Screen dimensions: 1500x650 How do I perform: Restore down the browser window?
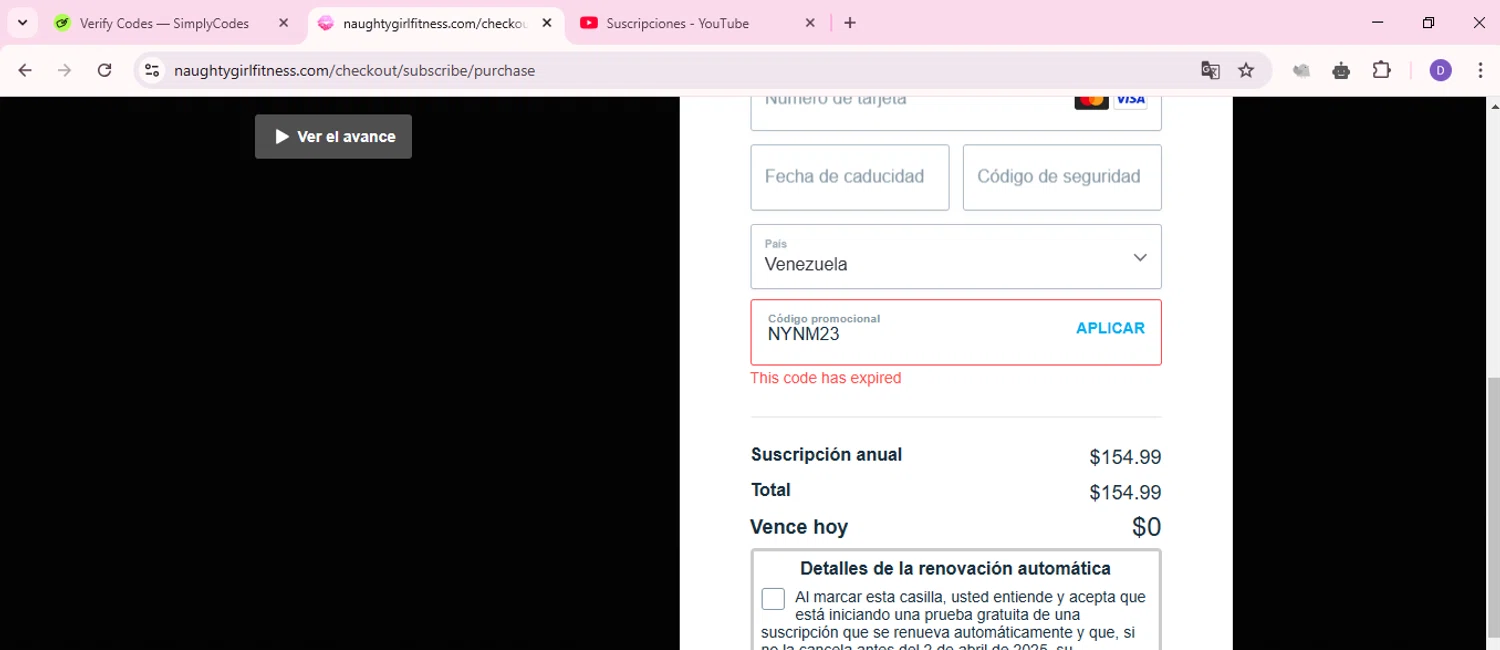click(x=1429, y=23)
